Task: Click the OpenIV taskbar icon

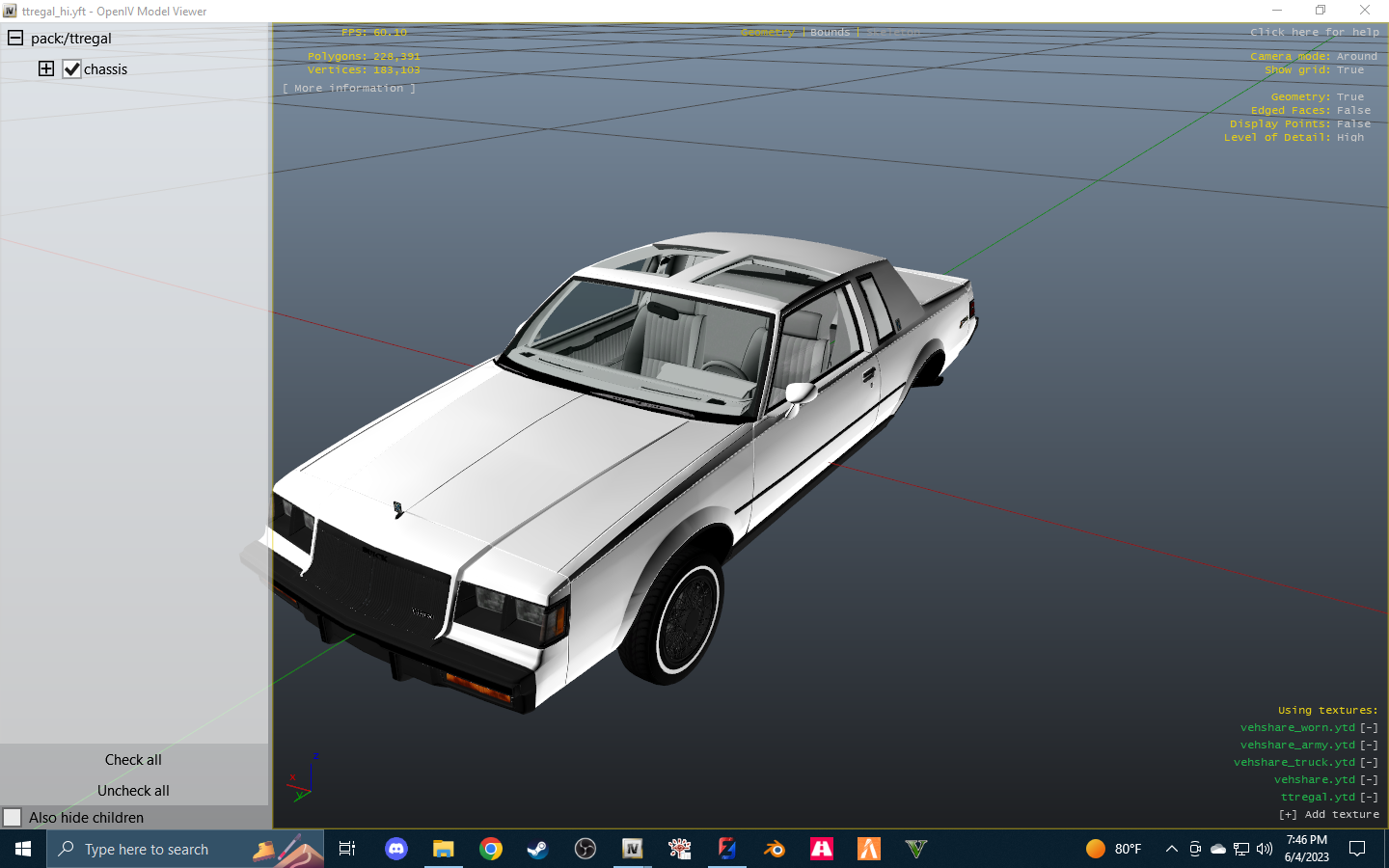Action: coord(632,849)
